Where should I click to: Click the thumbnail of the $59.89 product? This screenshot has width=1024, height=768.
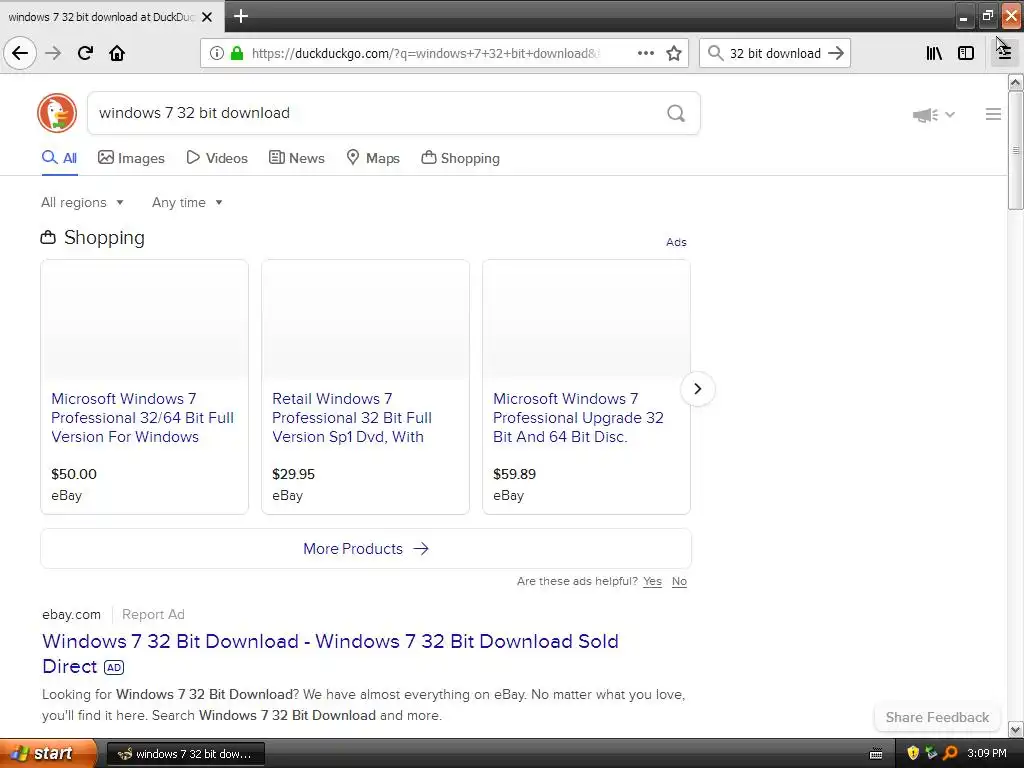click(586, 320)
